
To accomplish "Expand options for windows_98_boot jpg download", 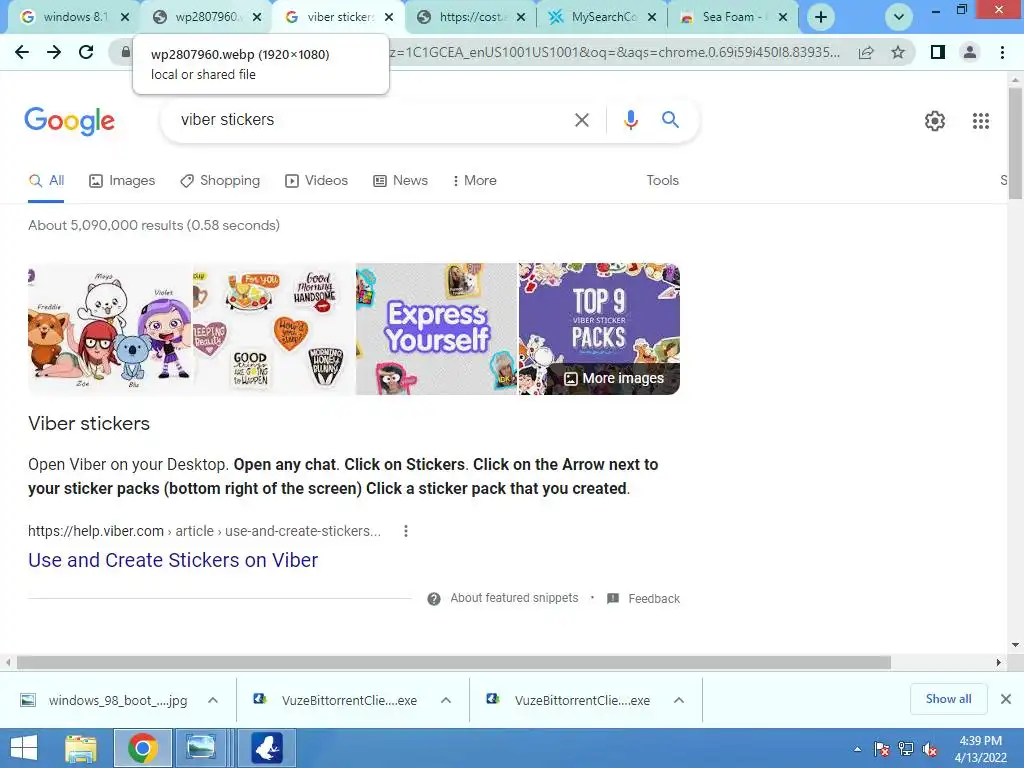I will click(213, 700).
